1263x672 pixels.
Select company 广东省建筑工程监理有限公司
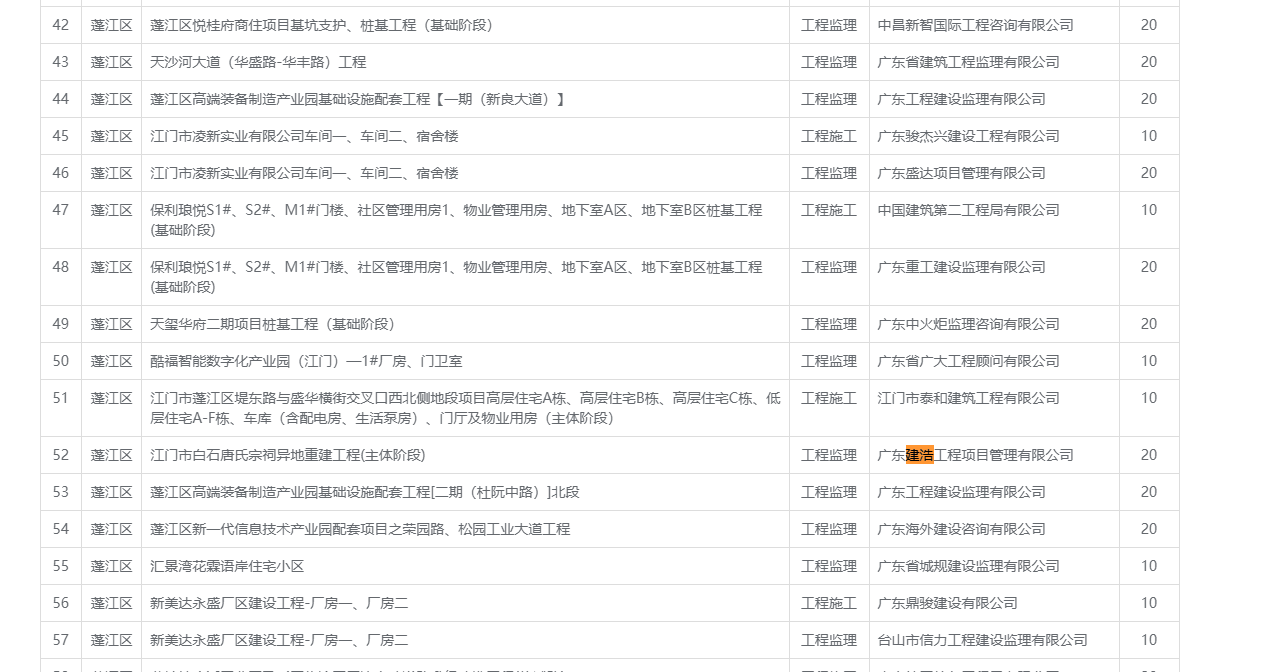coord(968,62)
